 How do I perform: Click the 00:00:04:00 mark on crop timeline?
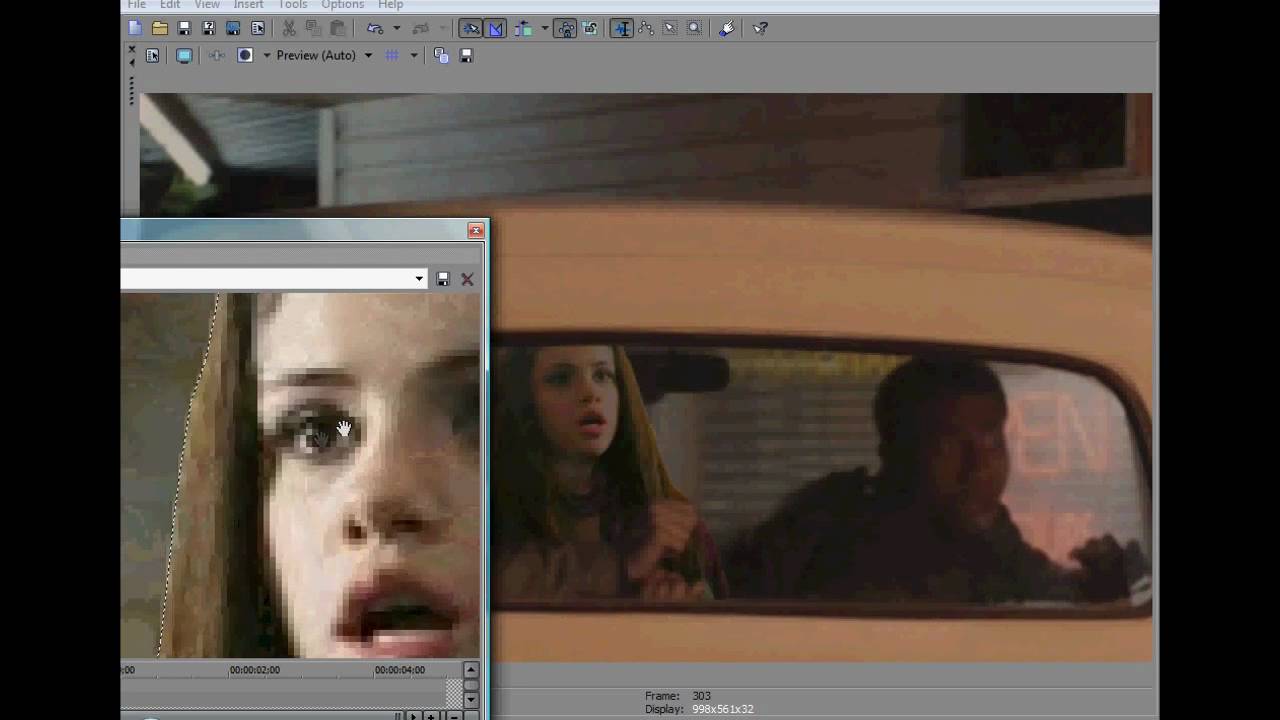pos(400,670)
